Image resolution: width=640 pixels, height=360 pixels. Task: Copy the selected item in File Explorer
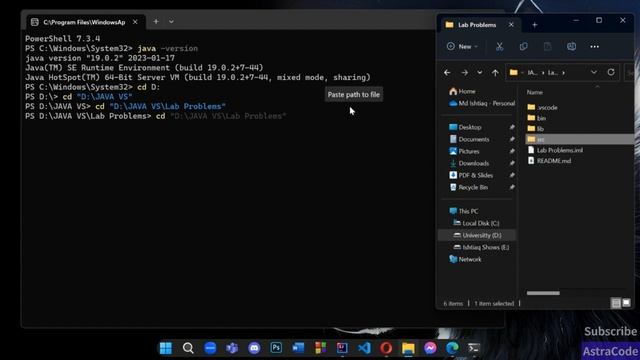(x=523, y=47)
